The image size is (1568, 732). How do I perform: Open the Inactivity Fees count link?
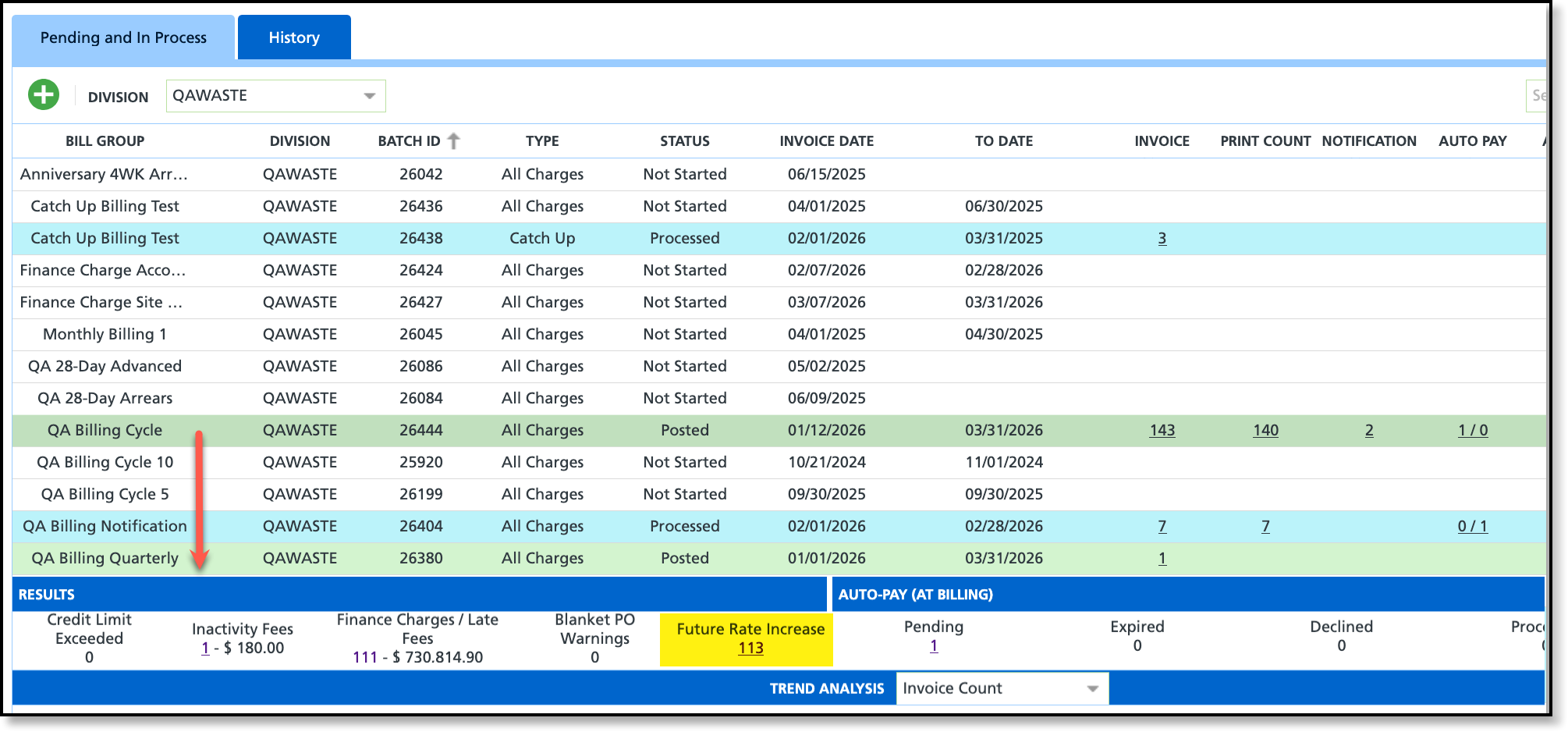[x=205, y=648]
